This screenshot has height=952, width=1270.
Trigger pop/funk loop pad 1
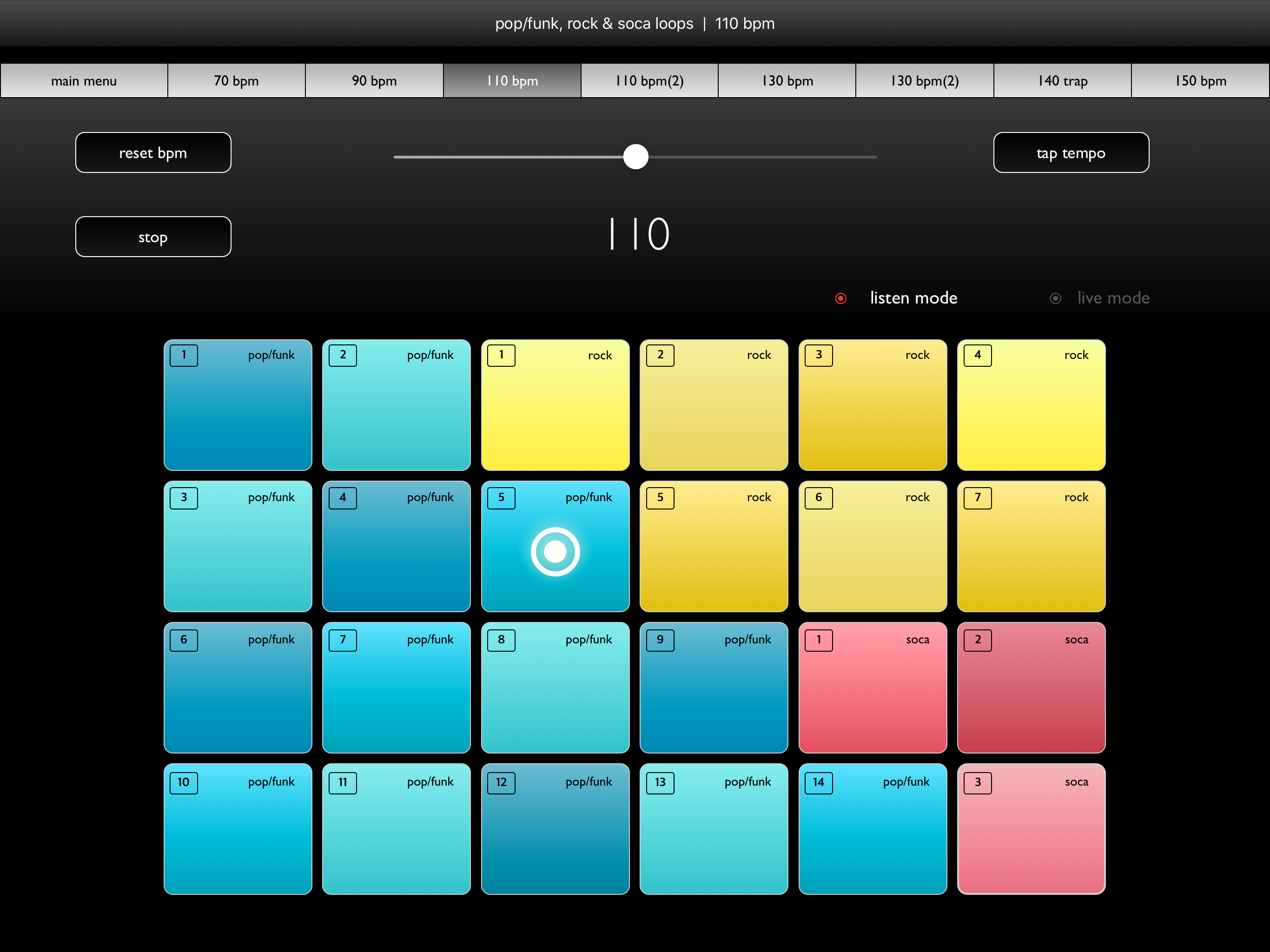238,405
